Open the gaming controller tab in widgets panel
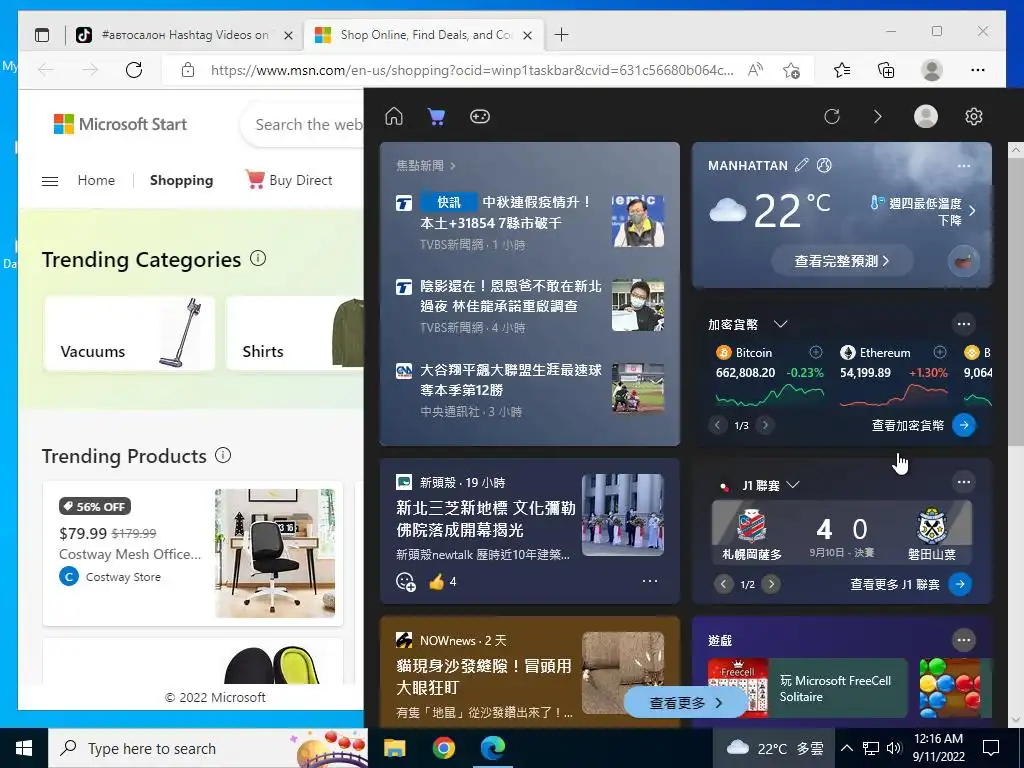 (480, 116)
